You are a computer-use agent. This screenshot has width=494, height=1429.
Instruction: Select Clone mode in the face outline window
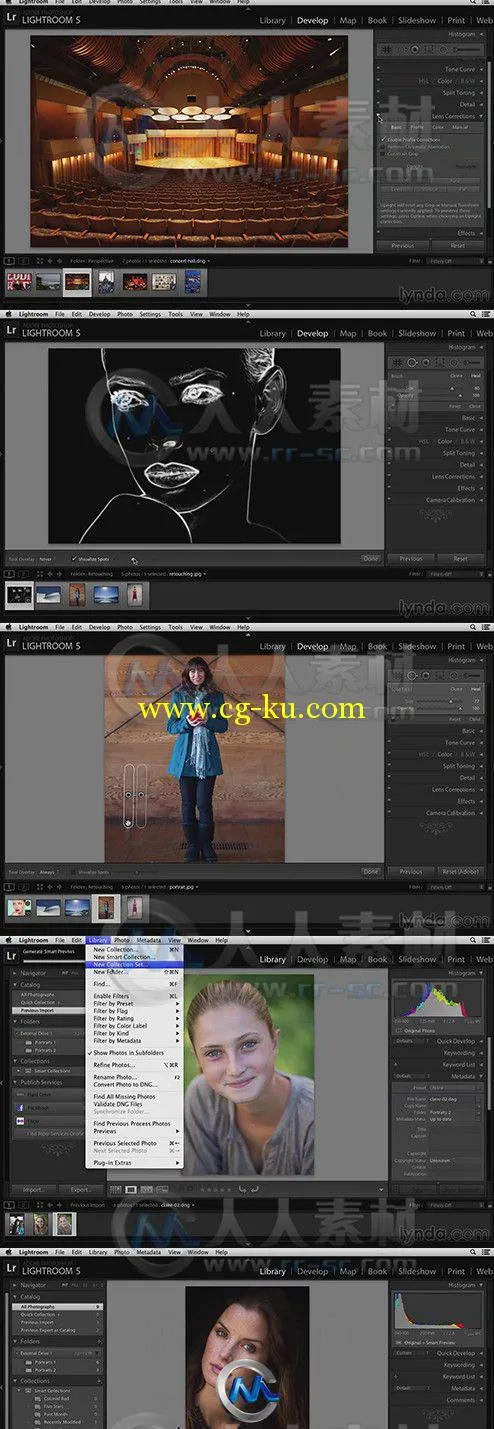[x=455, y=376]
